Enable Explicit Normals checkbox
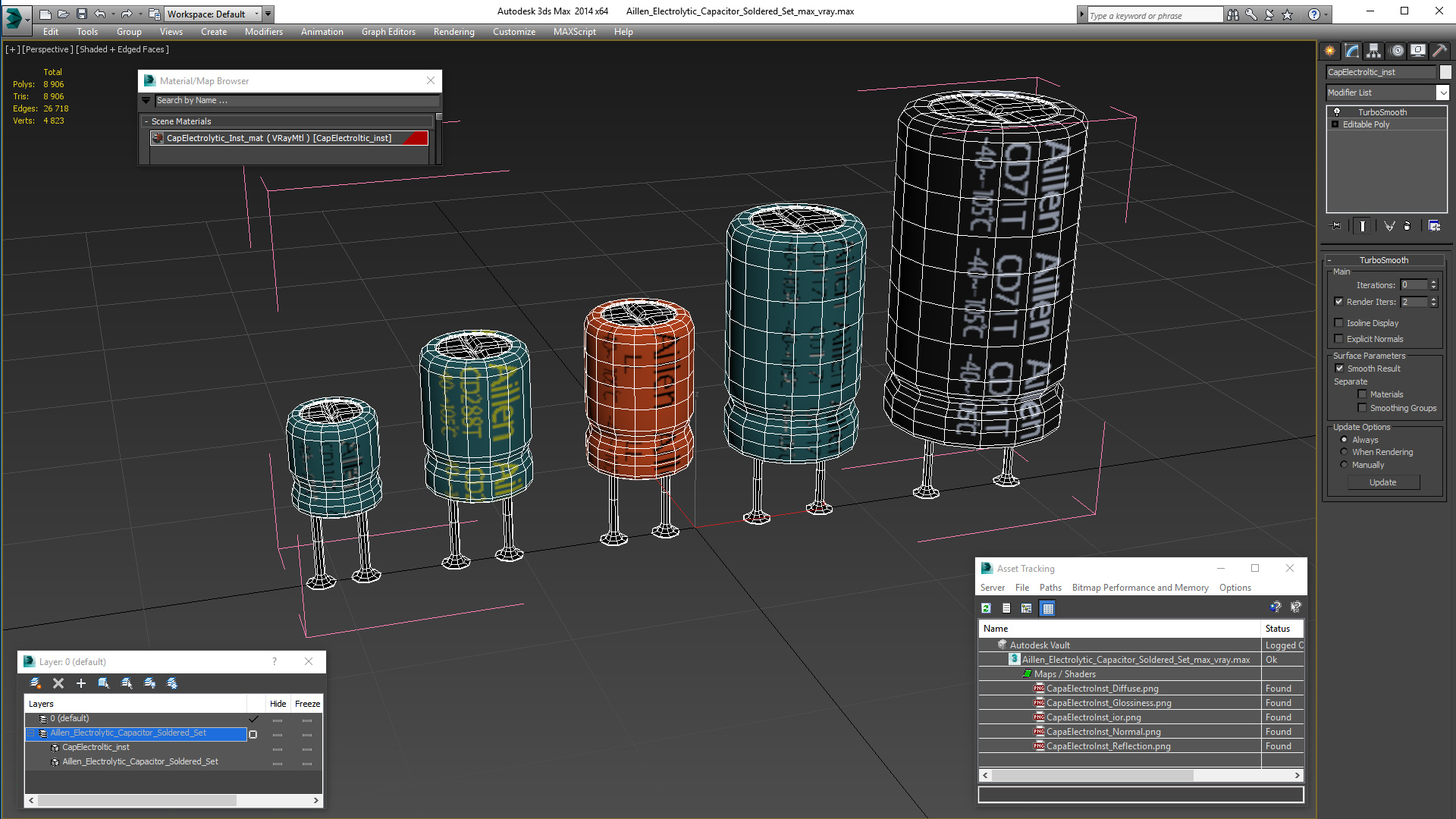 [1338, 339]
